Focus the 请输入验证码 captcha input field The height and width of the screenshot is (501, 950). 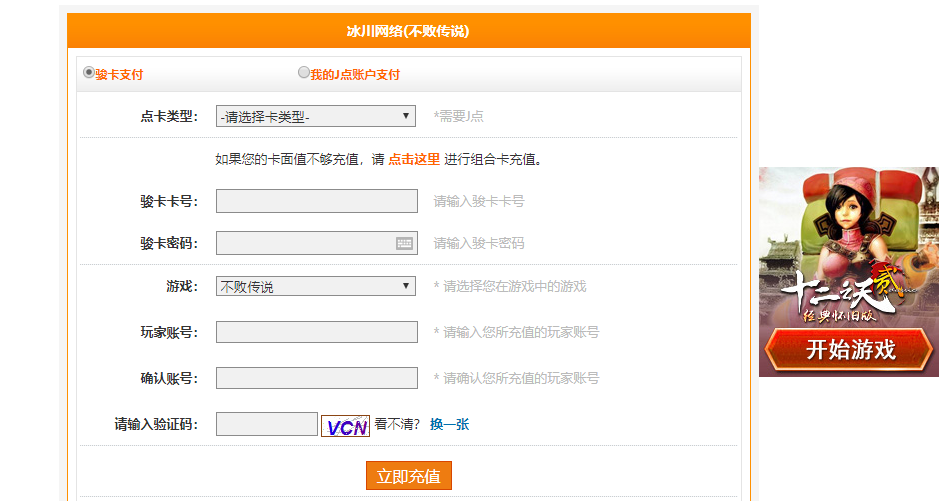click(267, 424)
